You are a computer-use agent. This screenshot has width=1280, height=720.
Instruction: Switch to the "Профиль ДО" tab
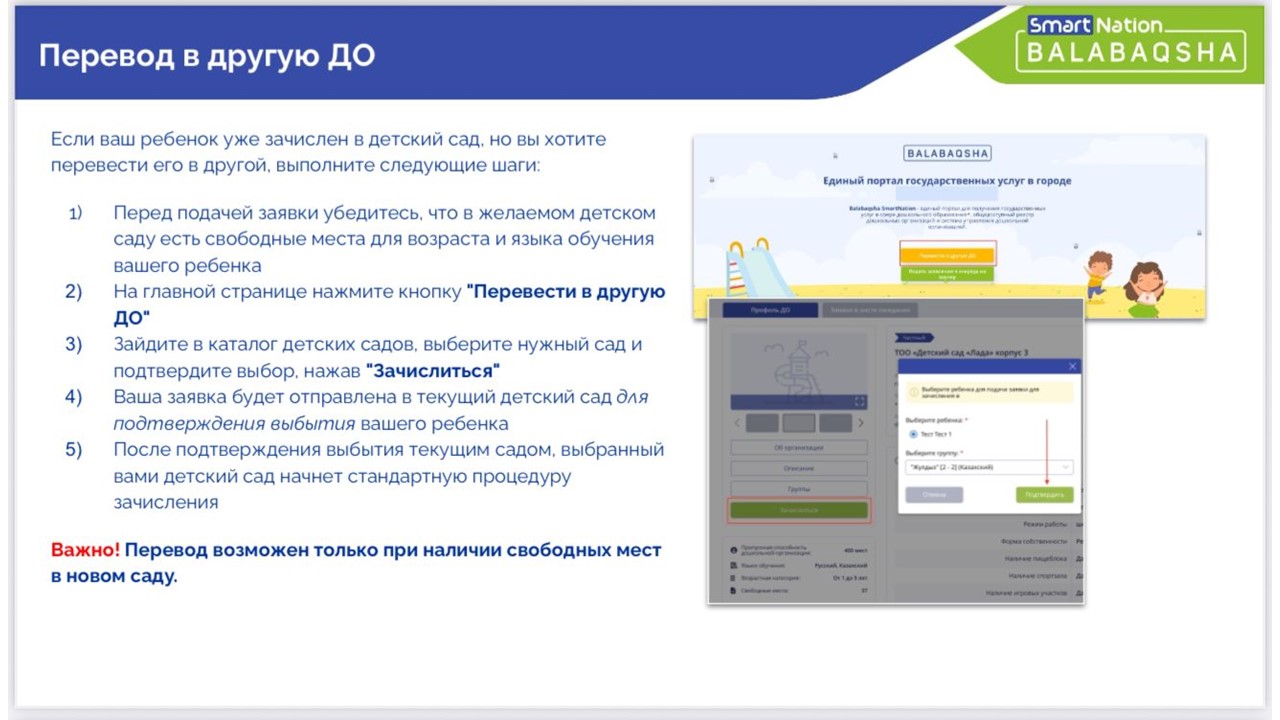click(770, 311)
